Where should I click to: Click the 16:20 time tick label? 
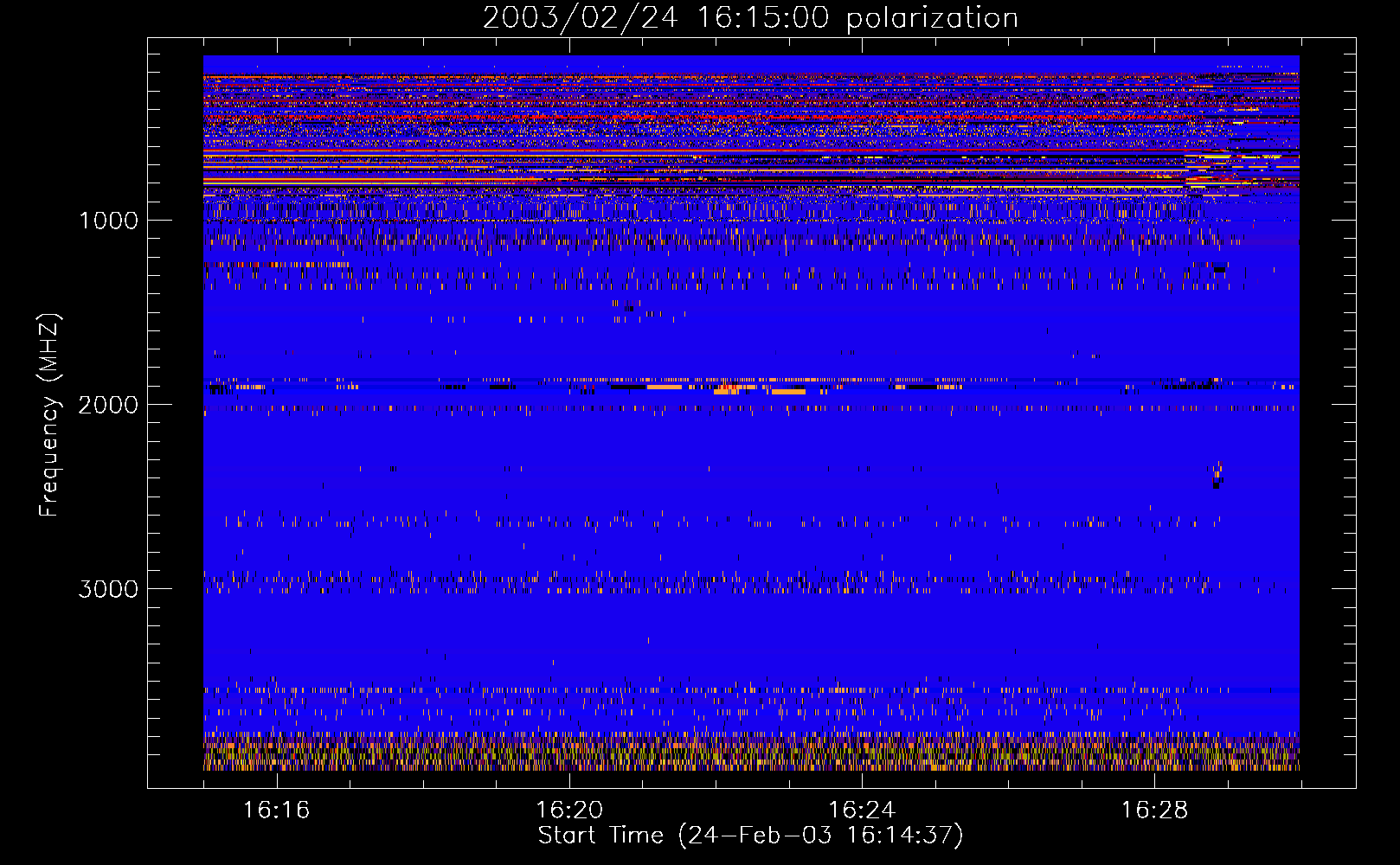(569, 811)
